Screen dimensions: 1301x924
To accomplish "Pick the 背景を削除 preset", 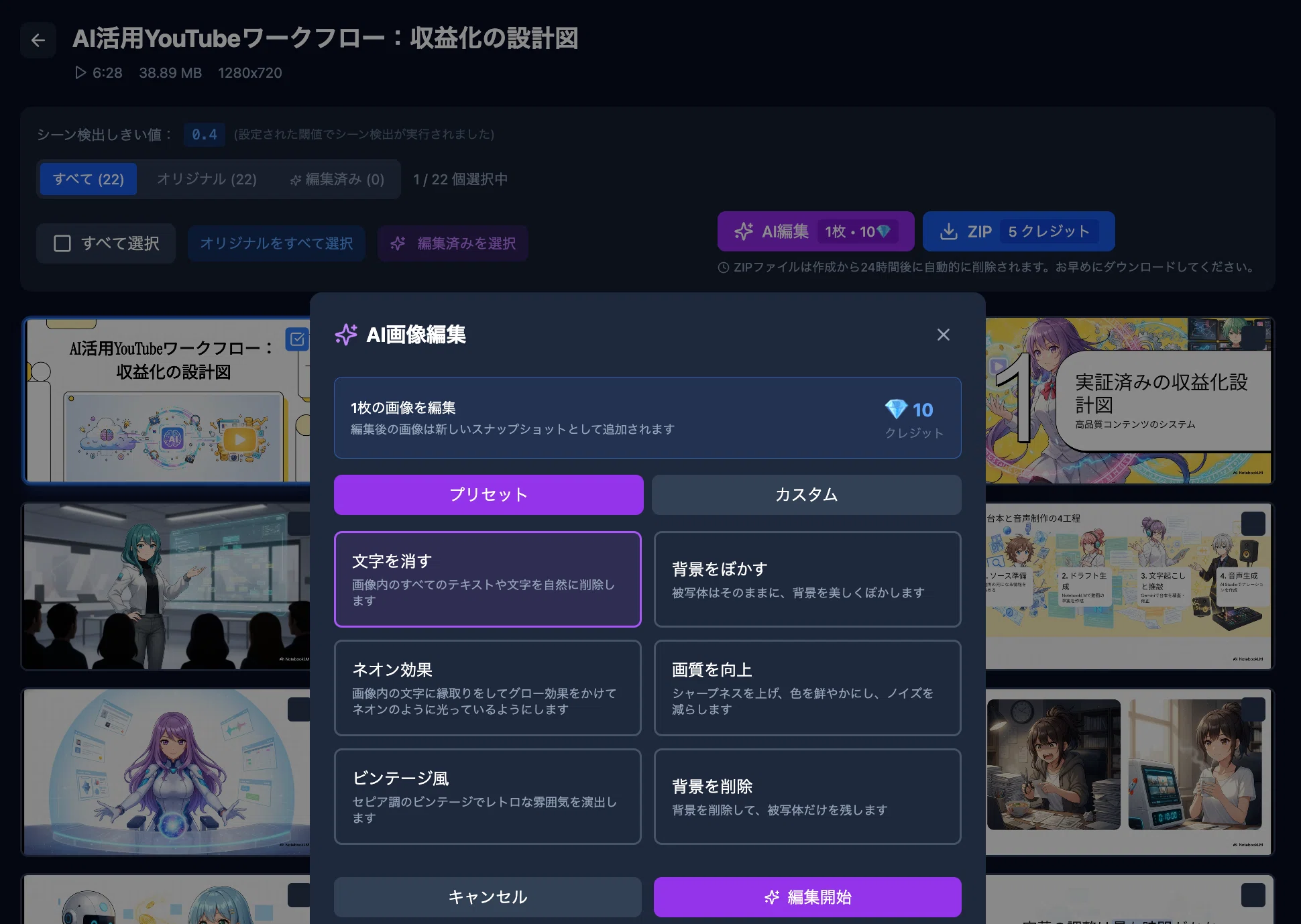I will point(807,797).
